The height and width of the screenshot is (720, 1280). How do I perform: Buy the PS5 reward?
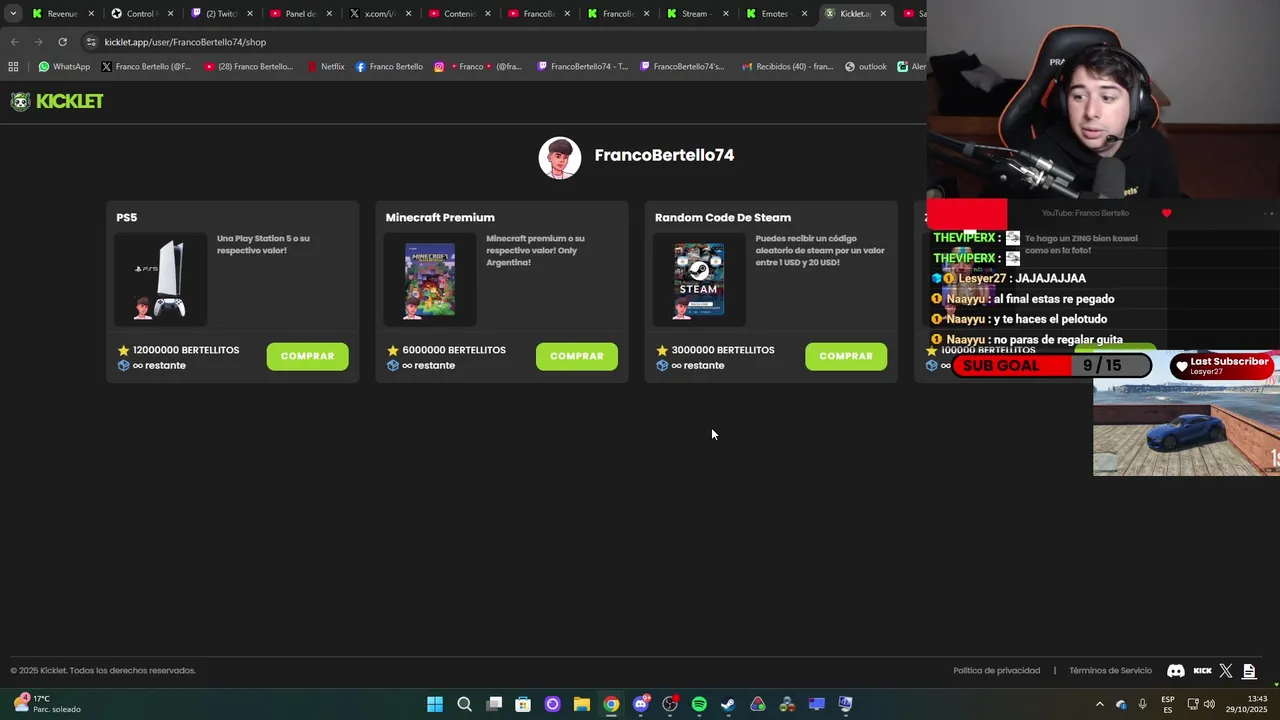(307, 356)
